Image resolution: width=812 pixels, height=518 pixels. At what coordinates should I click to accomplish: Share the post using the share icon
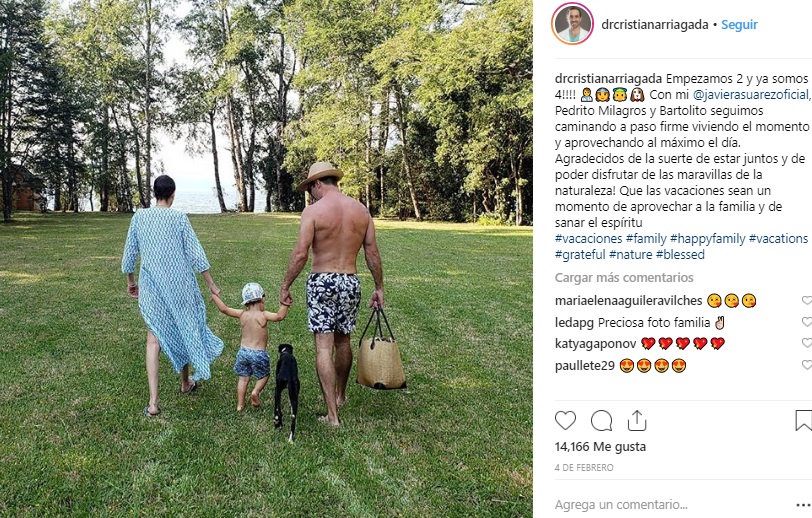pos(637,421)
